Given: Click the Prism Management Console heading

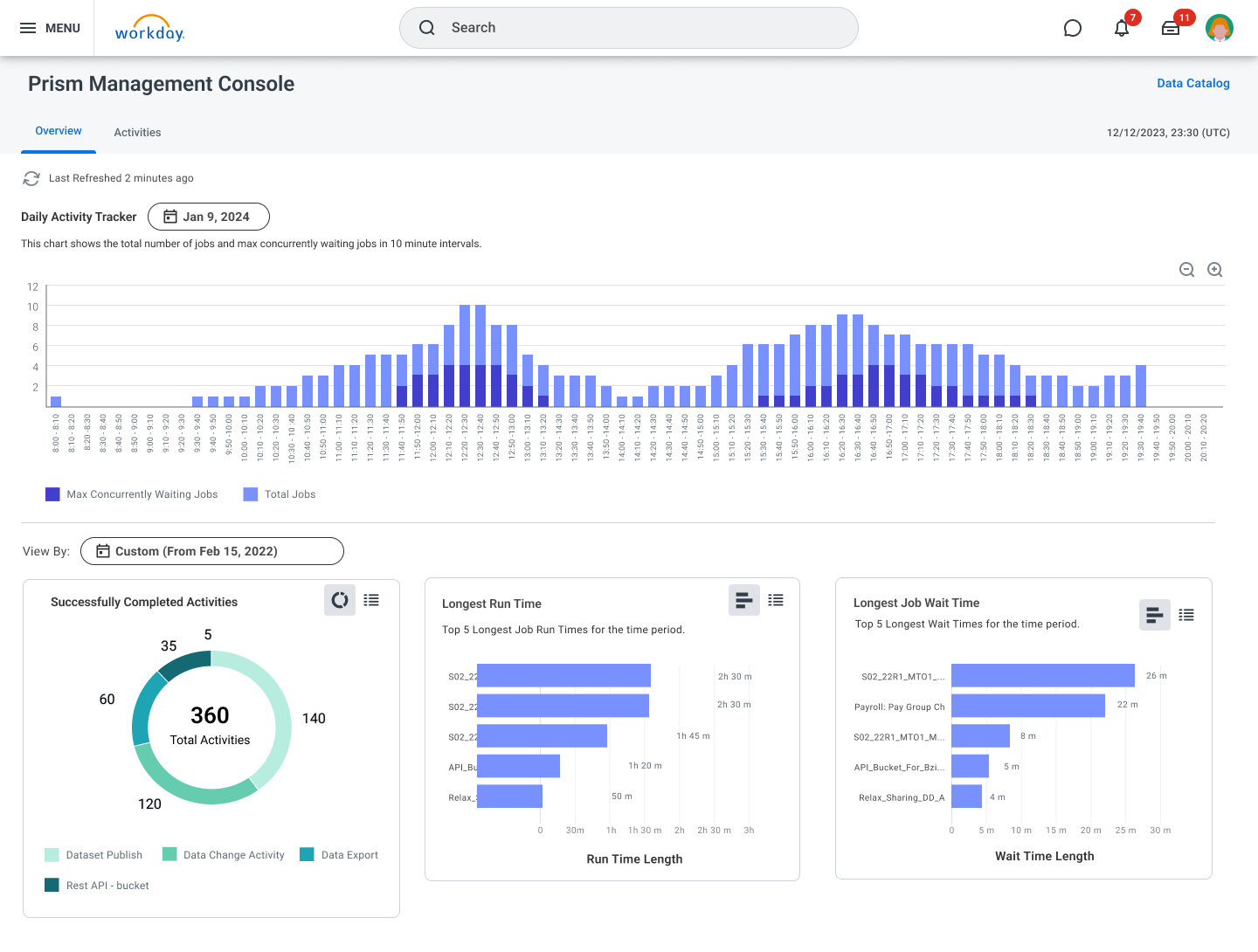Looking at the screenshot, I should pyautogui.click(x=161, y=84).
